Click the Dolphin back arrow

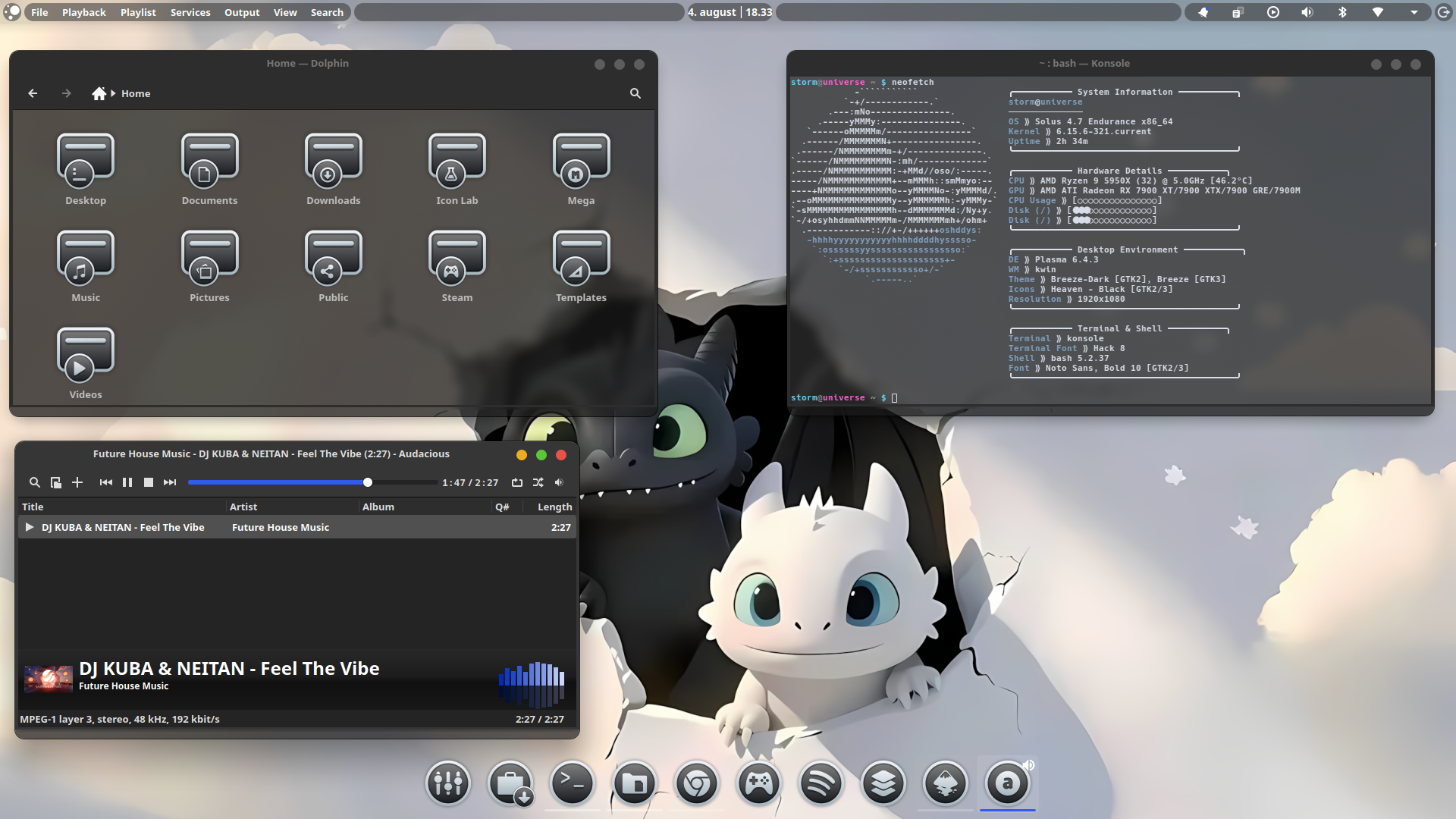(33, 93)
